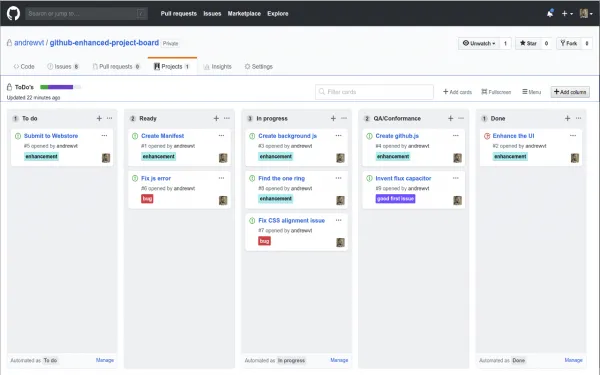Open the Submit to Webstore issue
Screen dimensions: 600x375
51,136
